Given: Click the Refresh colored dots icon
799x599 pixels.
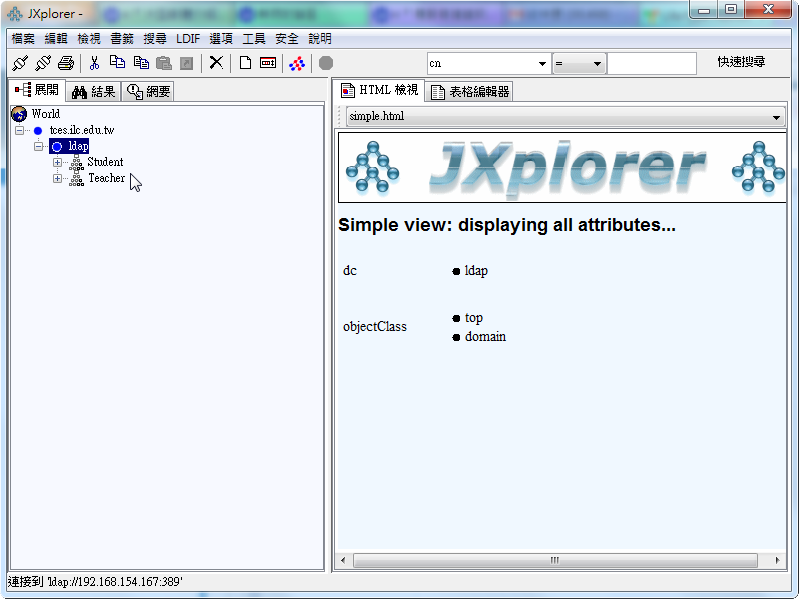Looking at the screenshot, I should tap(297, 63).
